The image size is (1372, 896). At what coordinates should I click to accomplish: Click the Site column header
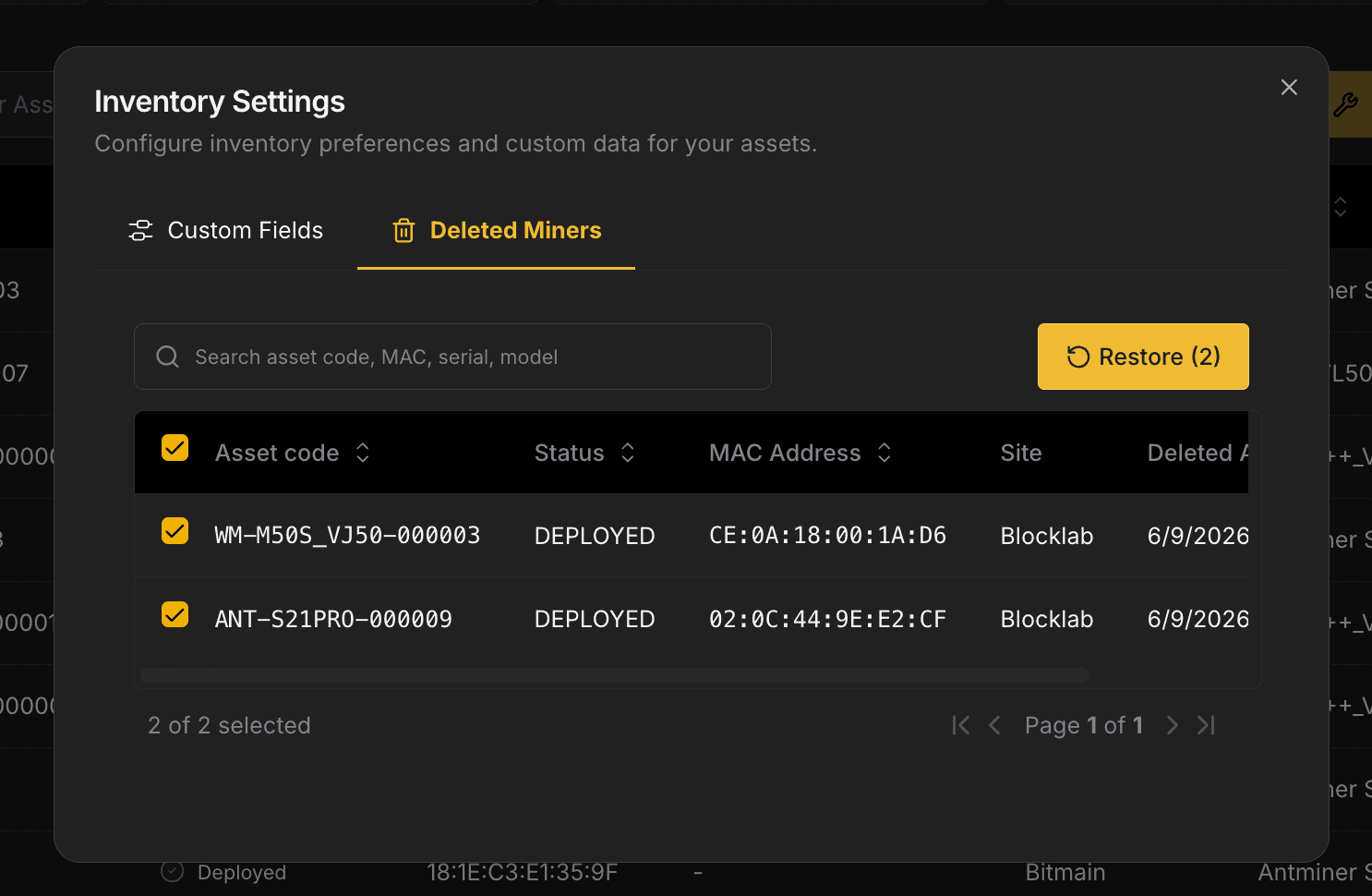point(1021,453)
